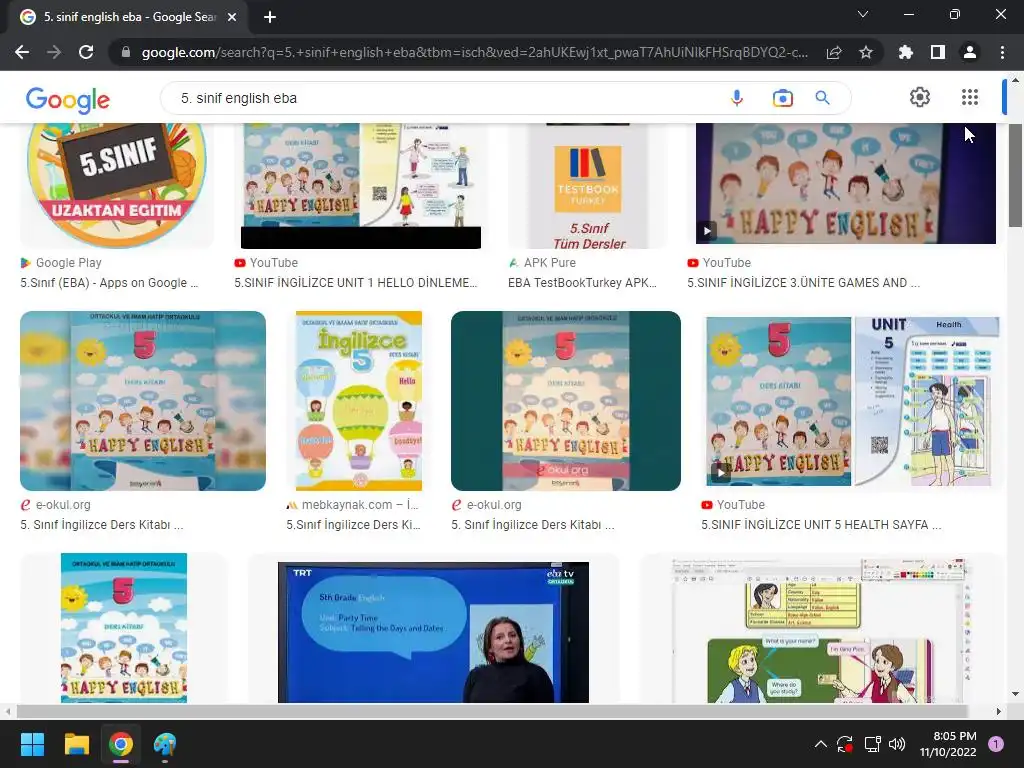Open the tab search chevron
This screenshot has height=768, width=1024.
point(863,14)
